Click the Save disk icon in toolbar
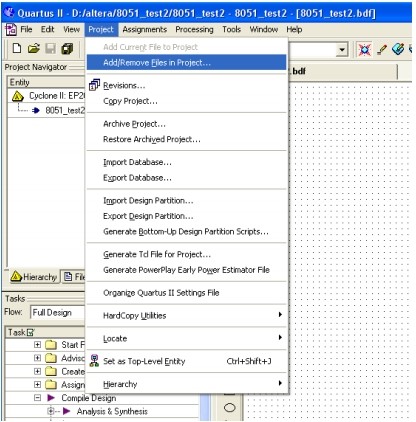Screen dimensions: 416x422 pos(50,49)
